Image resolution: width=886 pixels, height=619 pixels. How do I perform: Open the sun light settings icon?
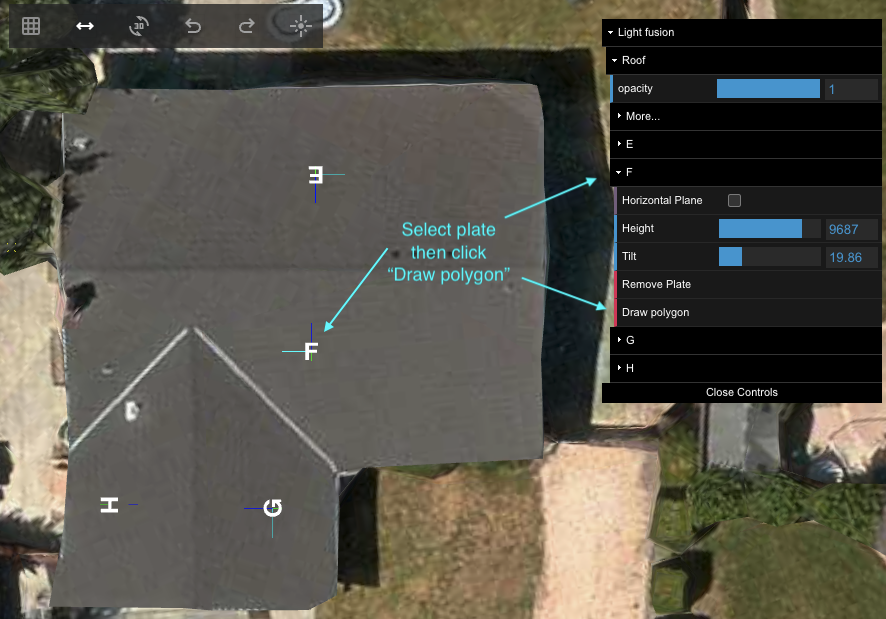point(300,26)
